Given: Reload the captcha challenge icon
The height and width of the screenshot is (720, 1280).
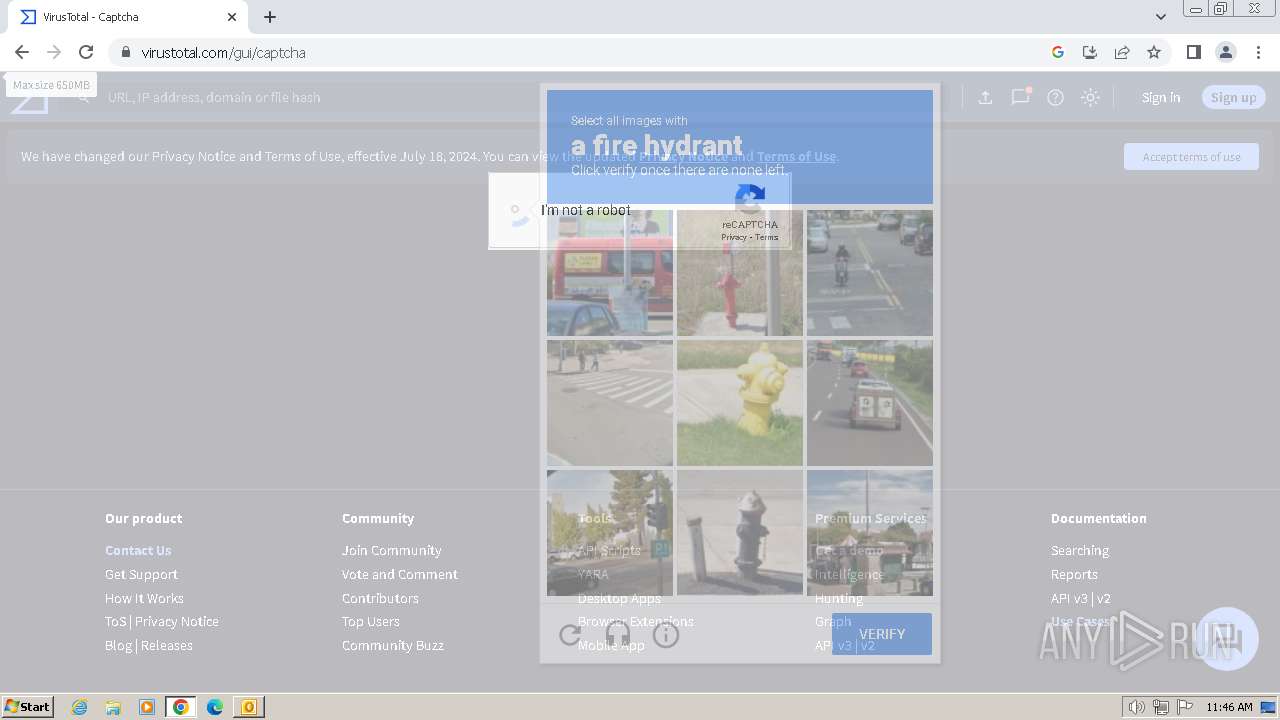Looking at the screenshot, I should tap(570, 634).
